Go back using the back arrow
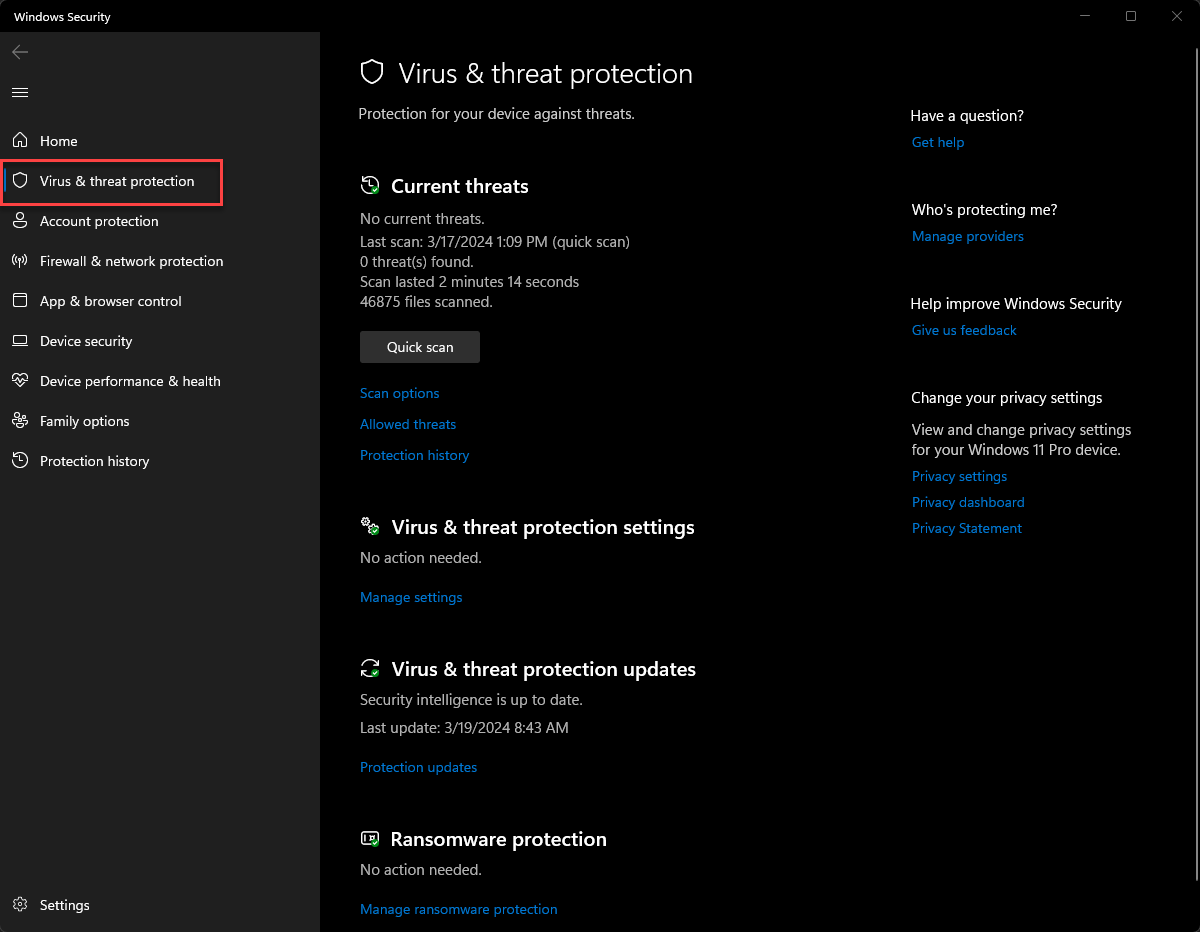 tap(20, 52)
